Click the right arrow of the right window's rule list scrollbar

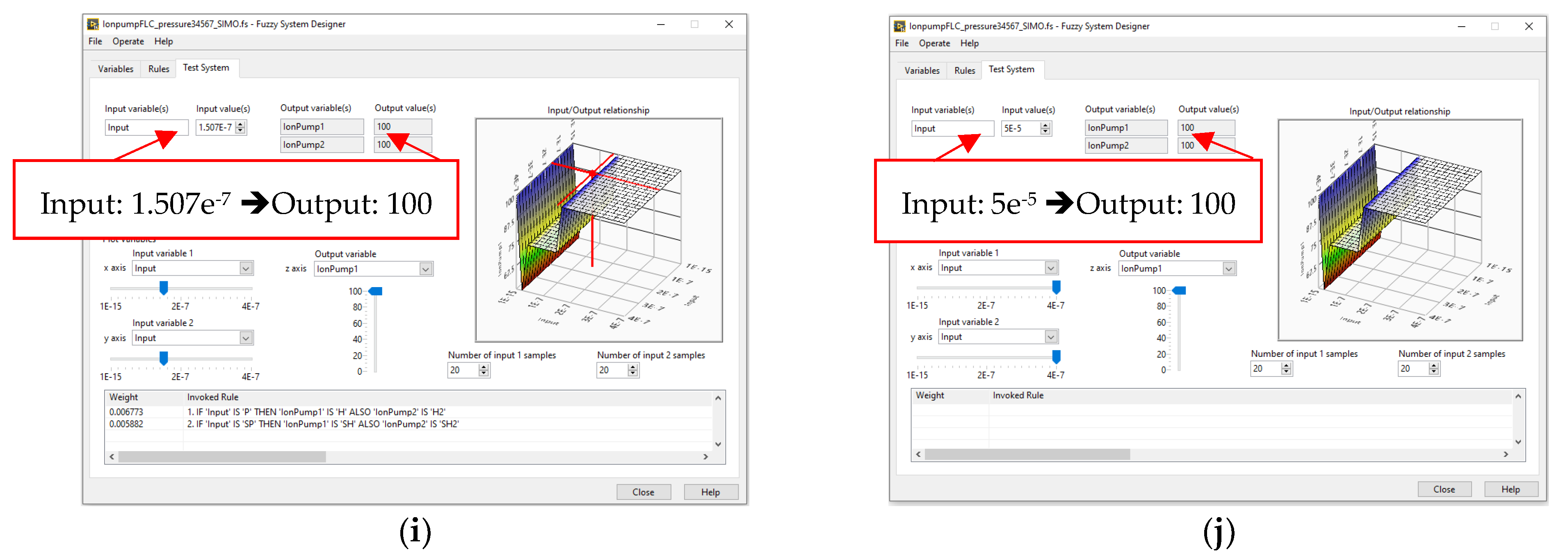[x=1506, y=454]
